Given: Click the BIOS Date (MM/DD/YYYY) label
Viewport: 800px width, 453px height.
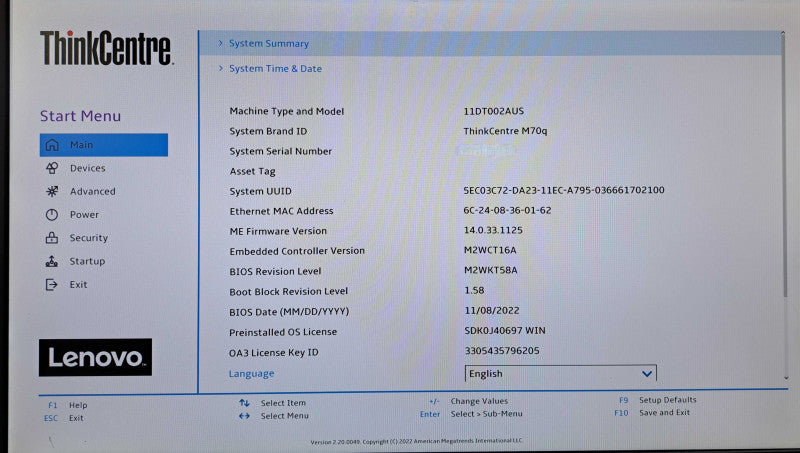Looking at the screenshot, I should click(289, 312).
